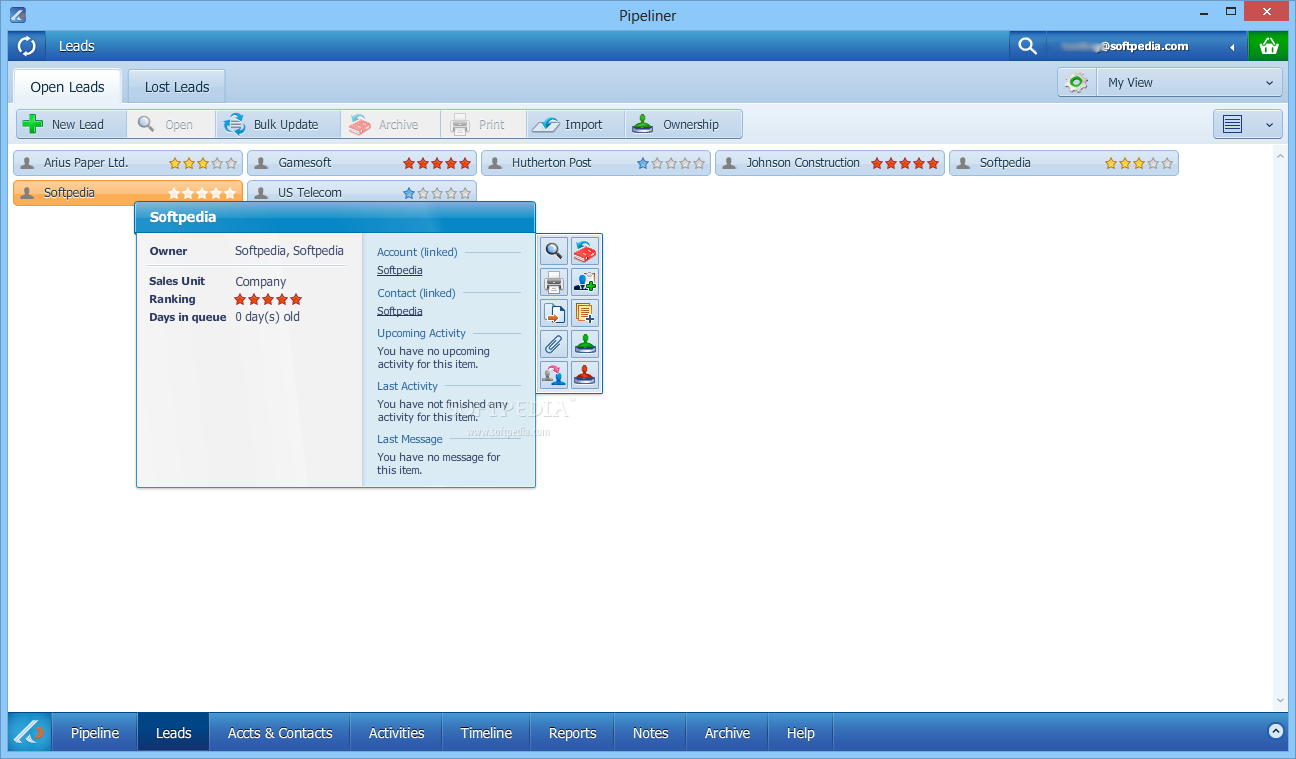Click the Arius Paper Ltd. star rating
Screen dimensions: 1296x759
(203, 163)
